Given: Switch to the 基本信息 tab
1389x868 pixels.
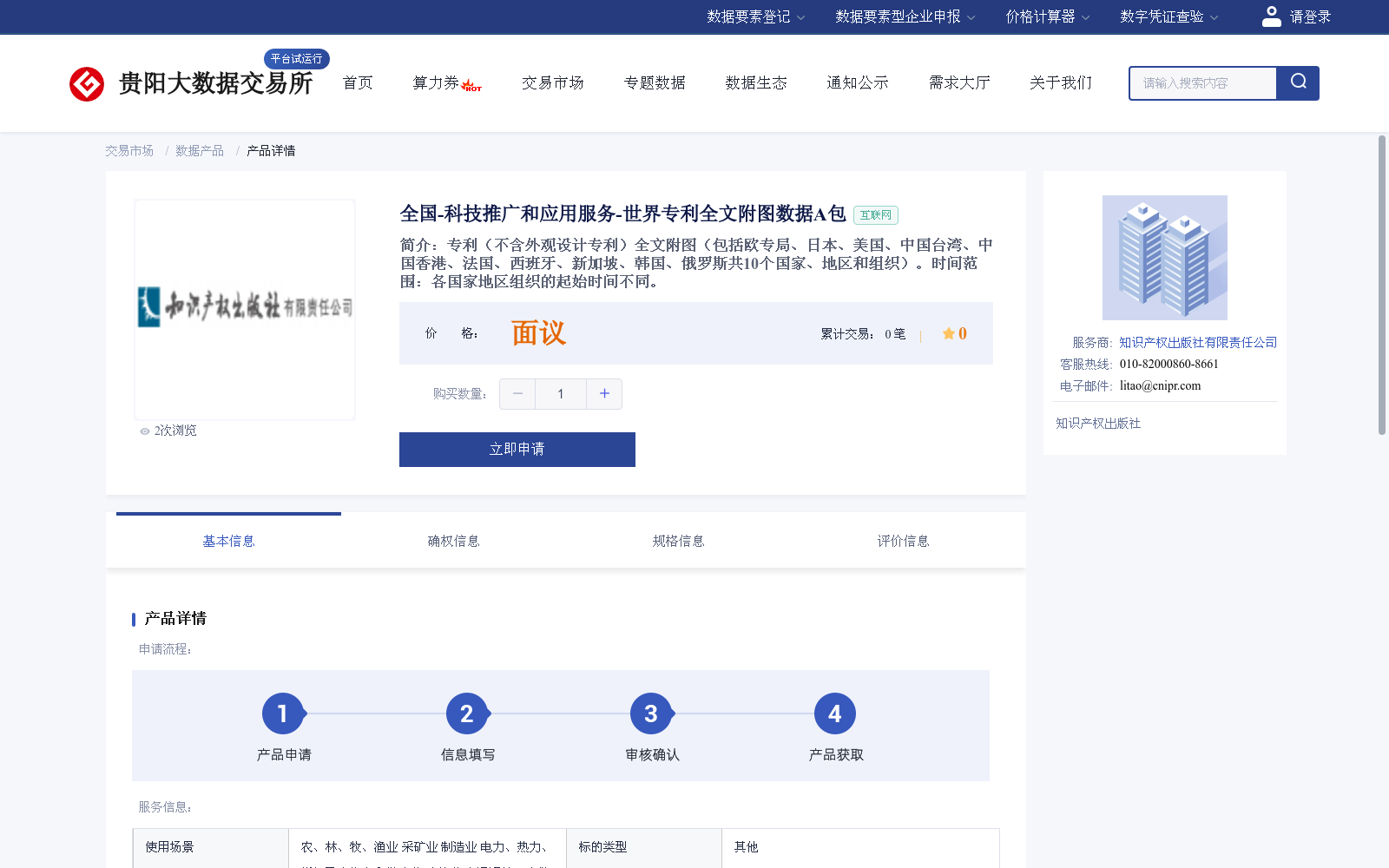Looking at the screenshot, I should (228, 541).
